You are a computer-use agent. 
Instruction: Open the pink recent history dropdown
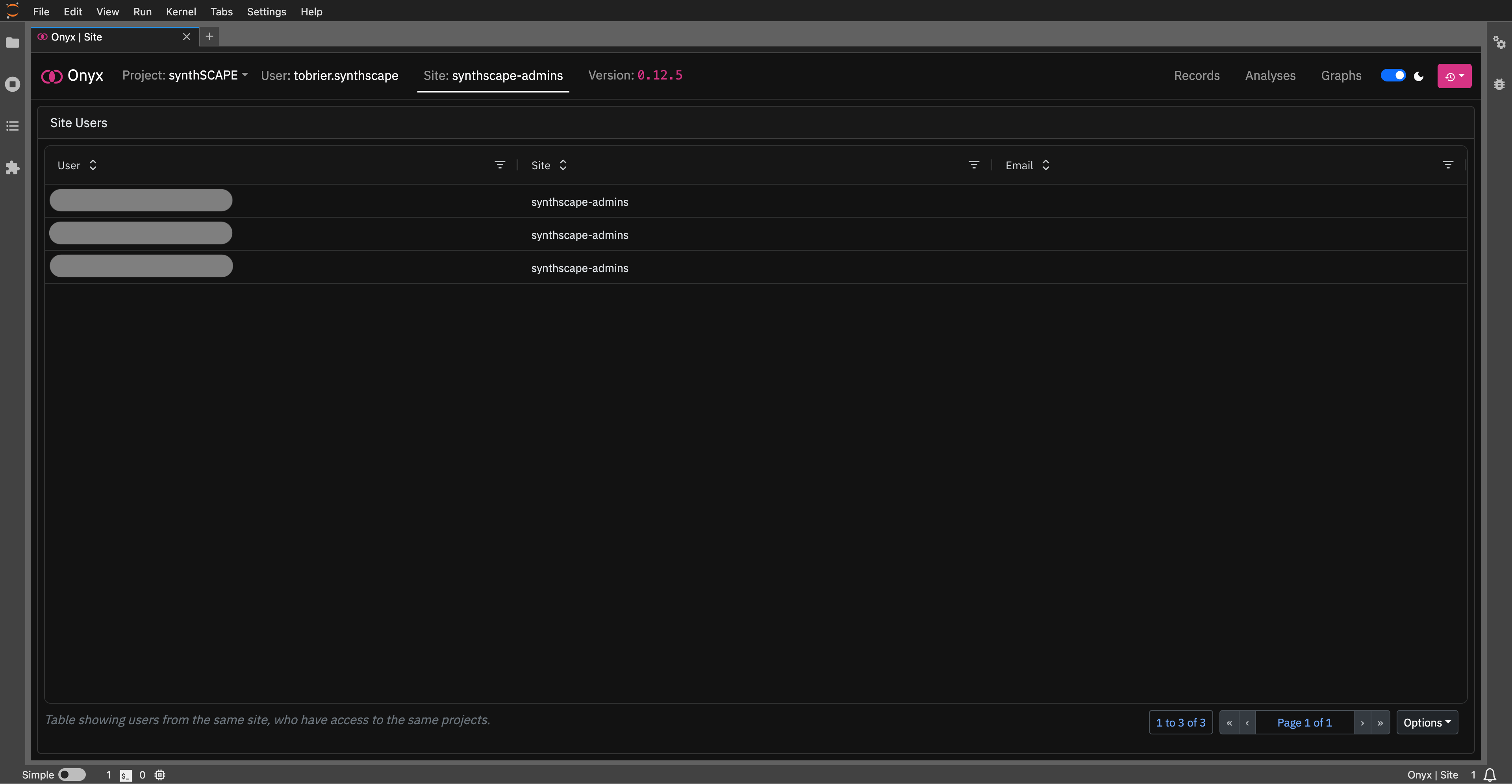(1454, 76)
